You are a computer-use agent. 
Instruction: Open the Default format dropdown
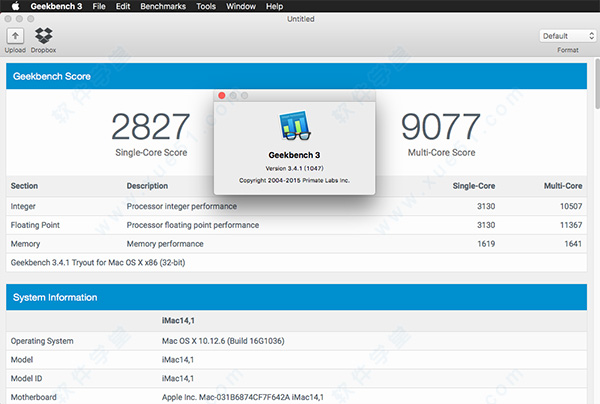tap(568, 36)
